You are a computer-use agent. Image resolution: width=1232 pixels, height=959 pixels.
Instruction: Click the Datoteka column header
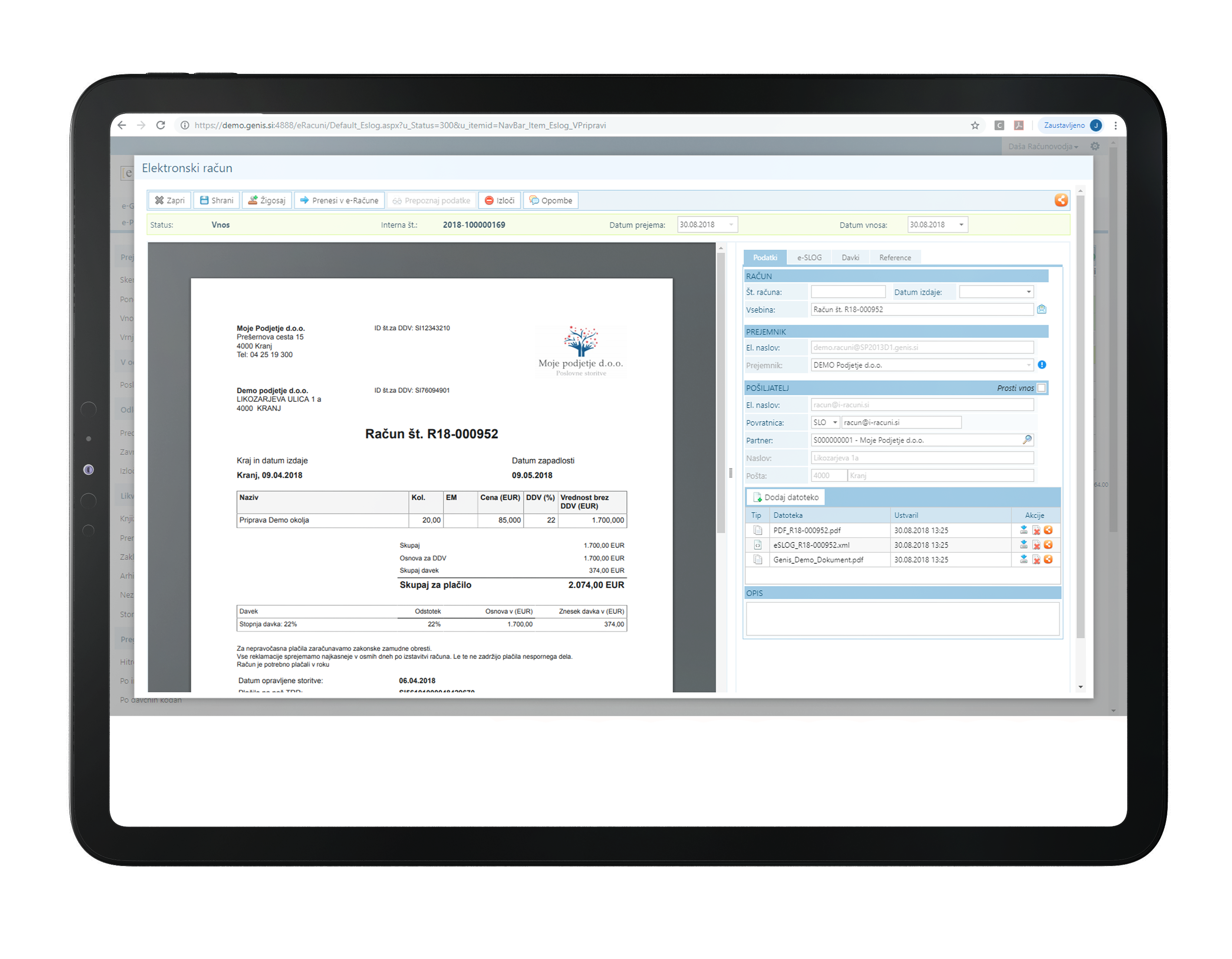tap(830, 515)
